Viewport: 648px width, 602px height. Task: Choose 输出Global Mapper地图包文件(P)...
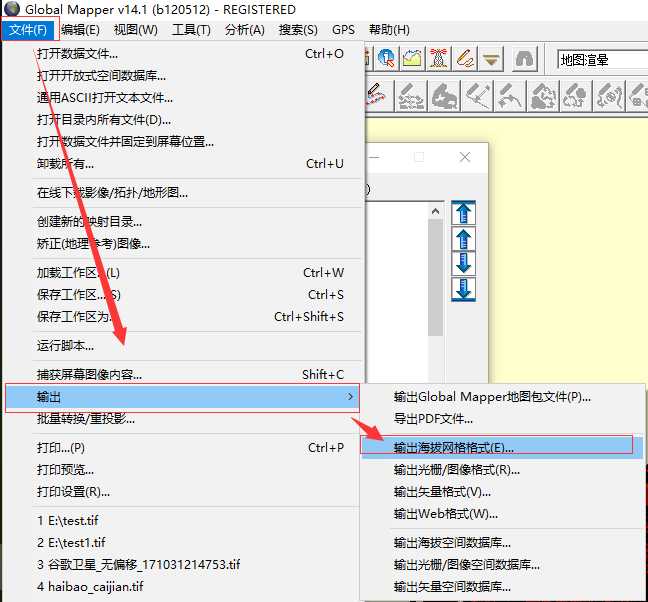pyautogui.click(x=502, y=397)
